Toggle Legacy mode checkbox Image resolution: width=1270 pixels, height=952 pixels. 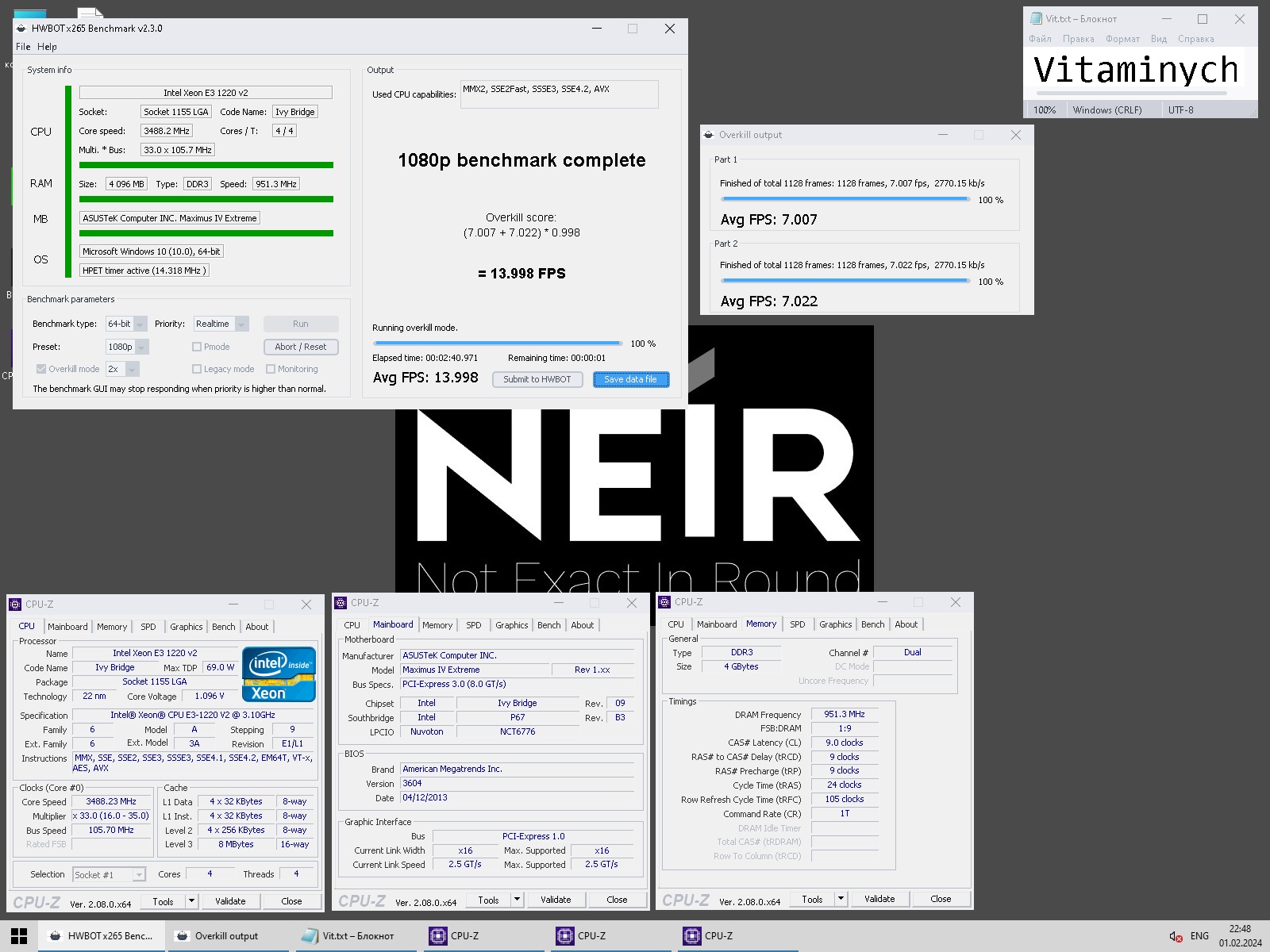click(197, 369)
